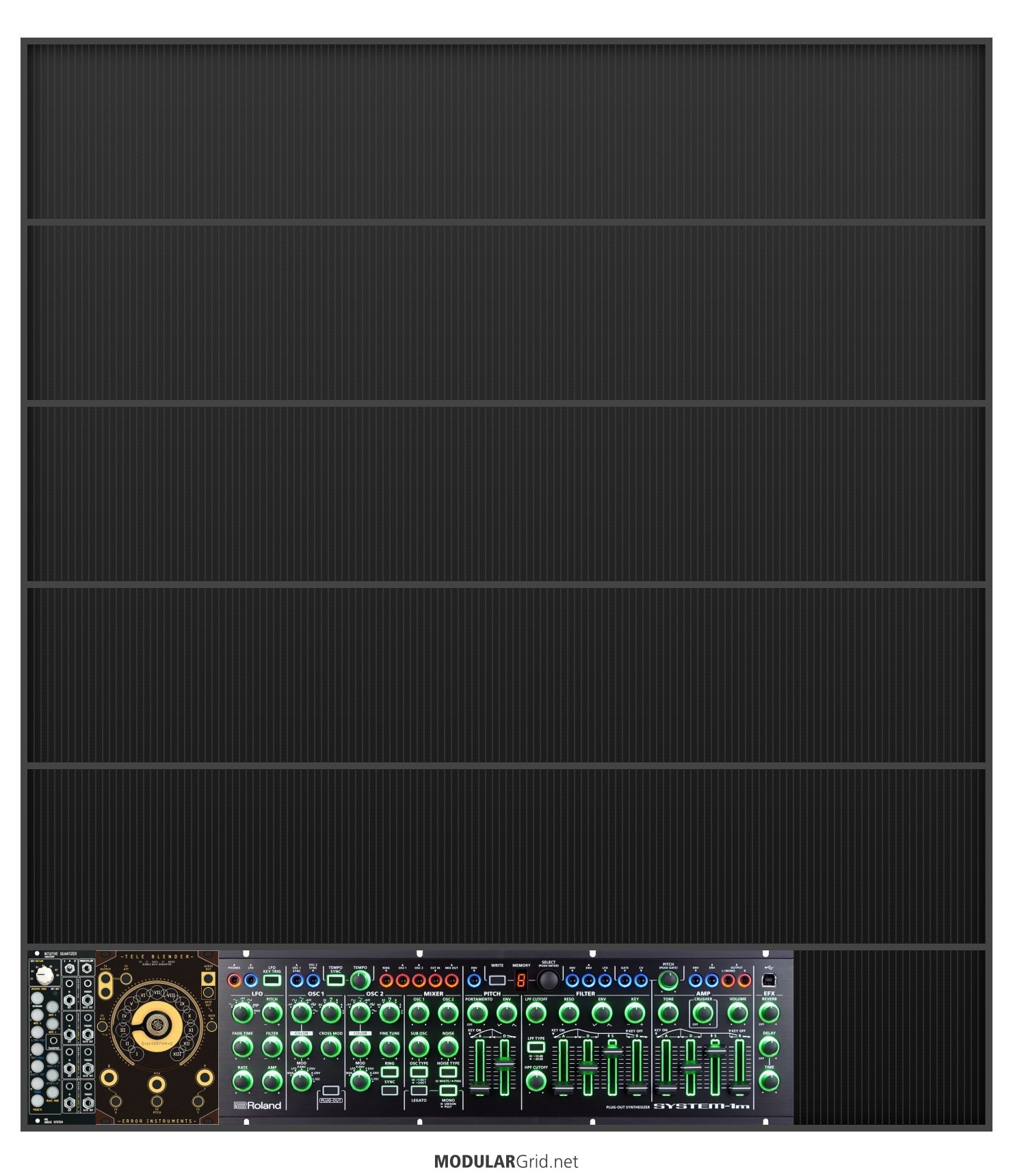Click the OSC 1 waveform selector knob

[302, 1013]
